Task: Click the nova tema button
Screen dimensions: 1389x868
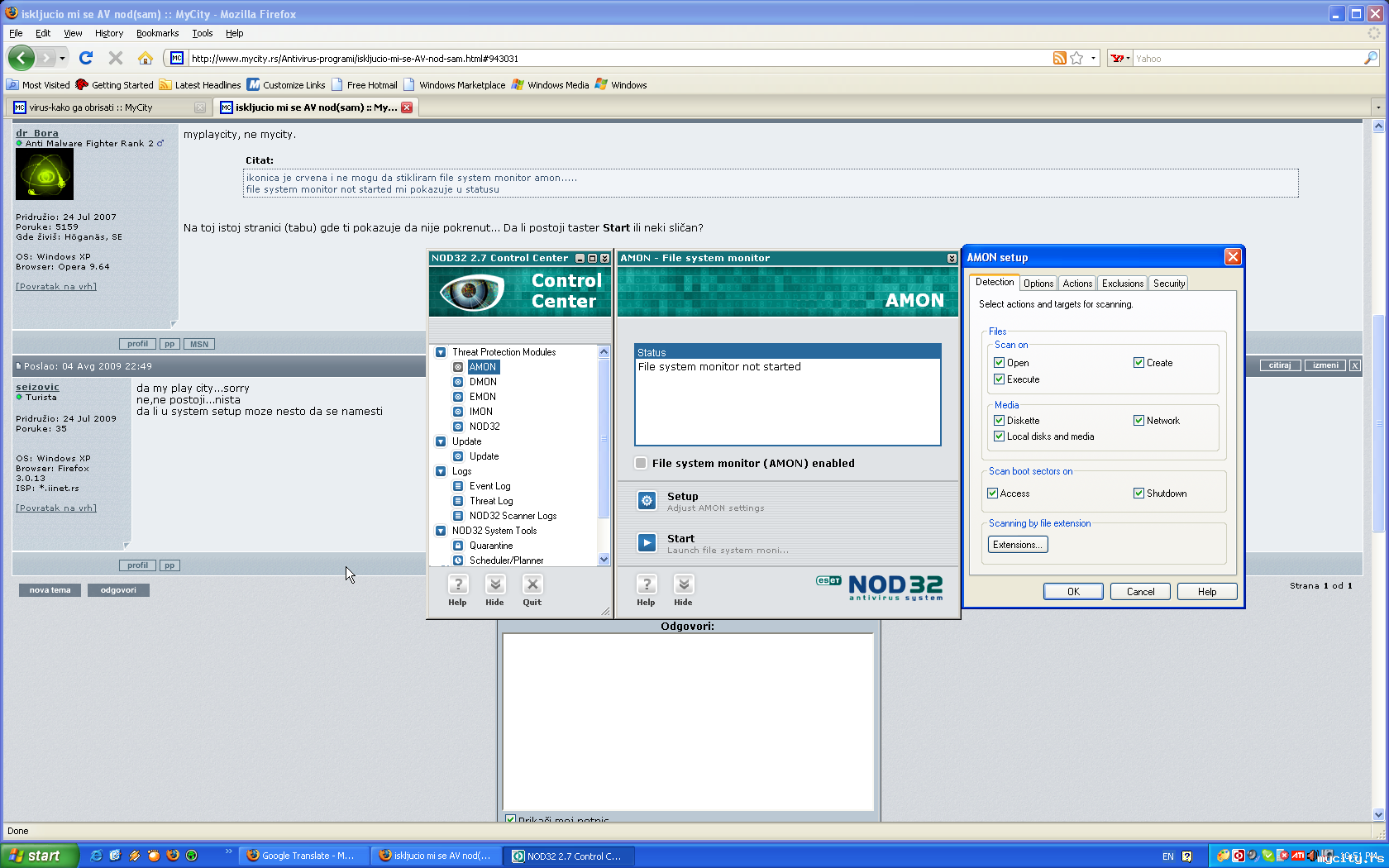Action: pos(50,590)
